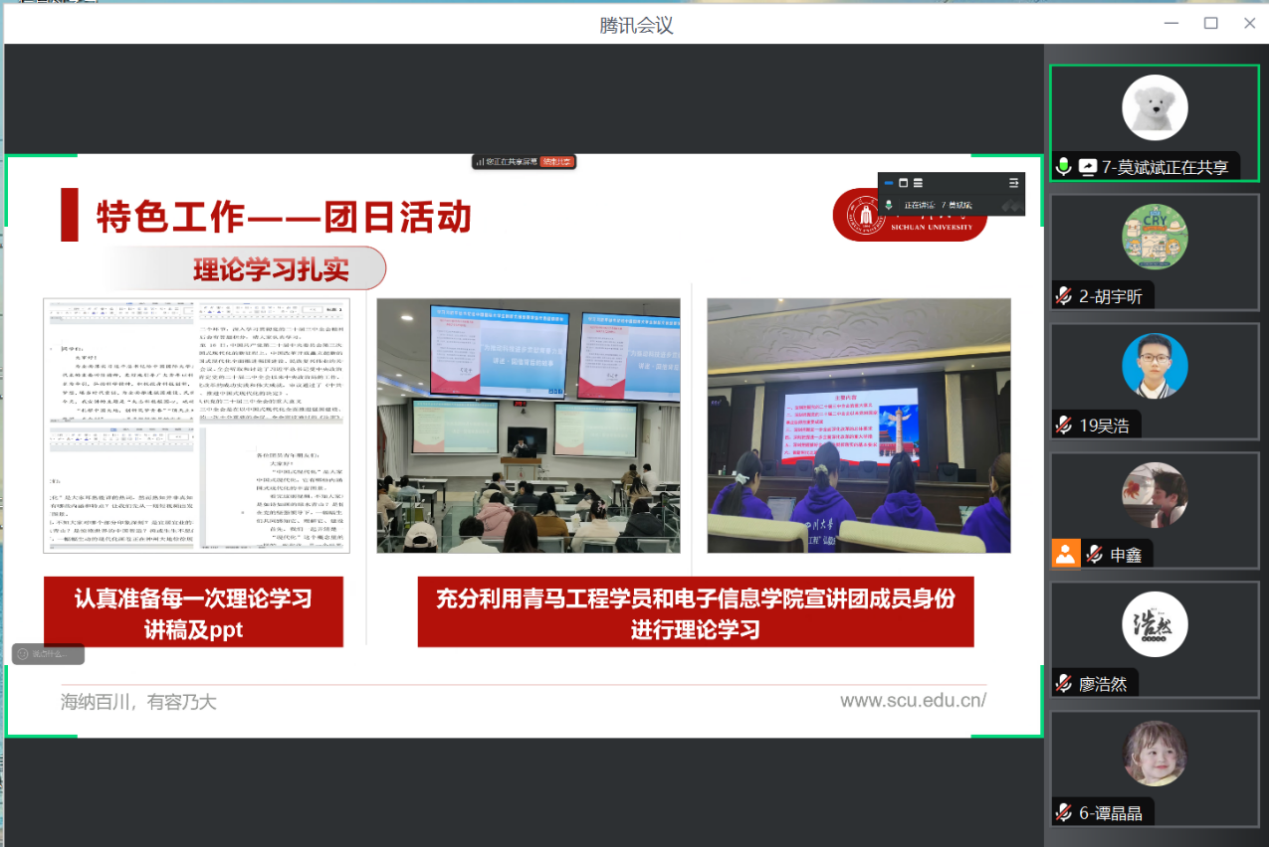Click the www.scu.edu.cn link on the slide

tap(913, 701)
